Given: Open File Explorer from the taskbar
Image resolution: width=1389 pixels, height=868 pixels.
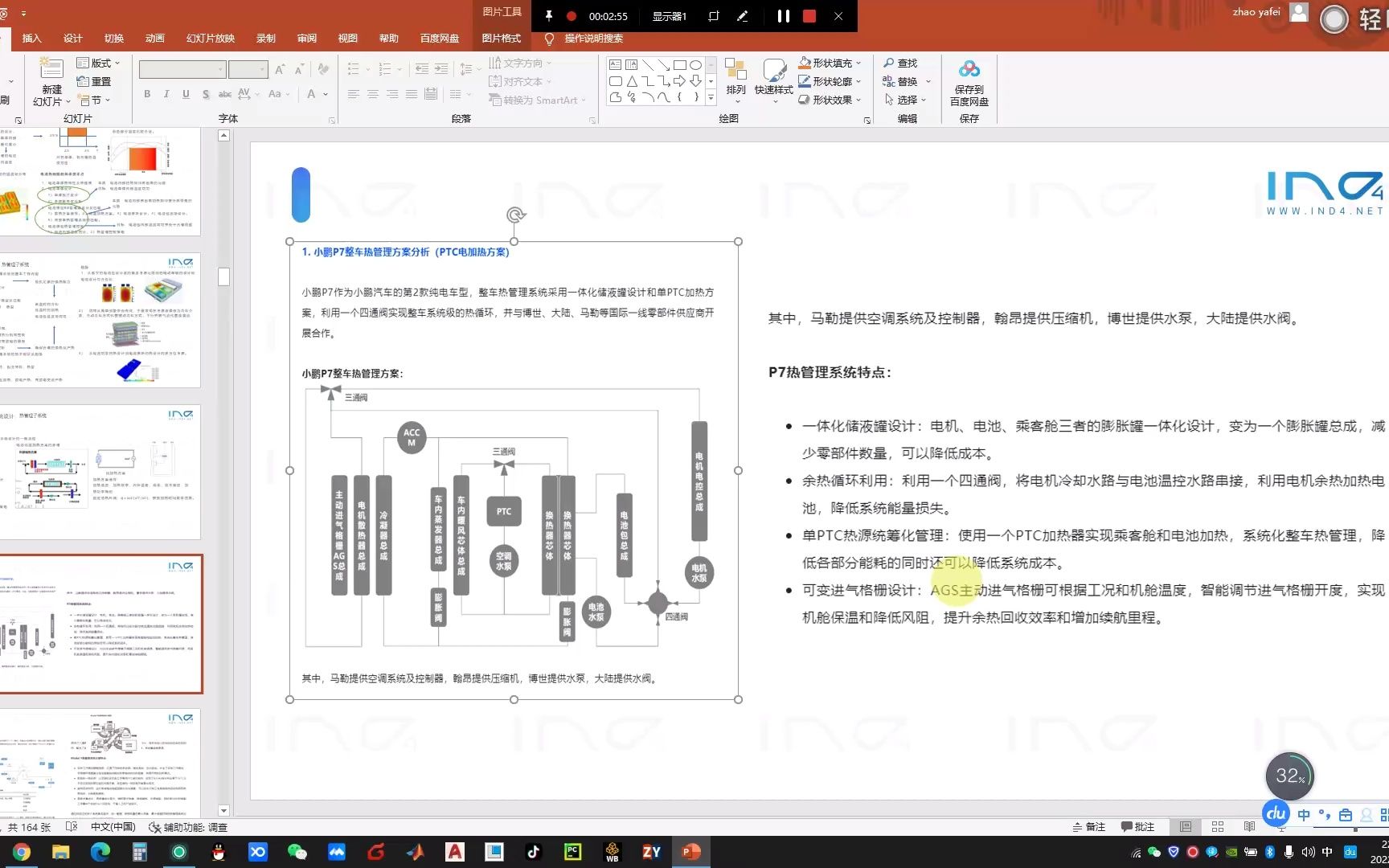Looking at the screenshot, I should 61,852.
